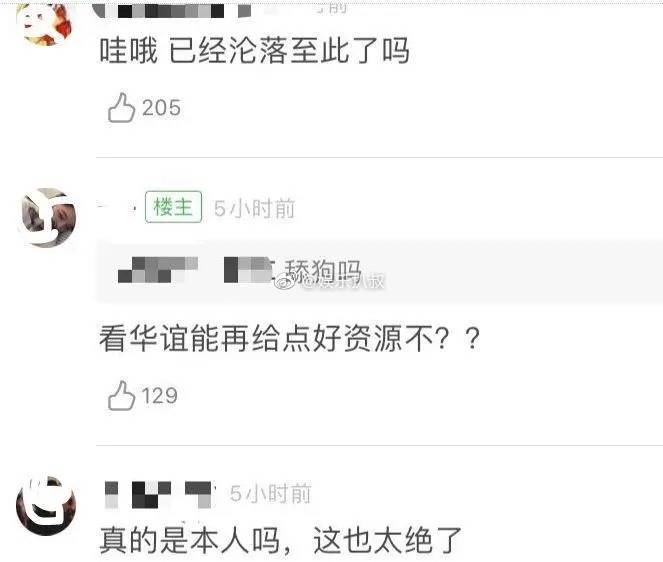Image resolution: width=663 pixels, height=562 pixels.
Task: Click the faint username left of 楼主 badge
Action: click(x=118, y=207)
